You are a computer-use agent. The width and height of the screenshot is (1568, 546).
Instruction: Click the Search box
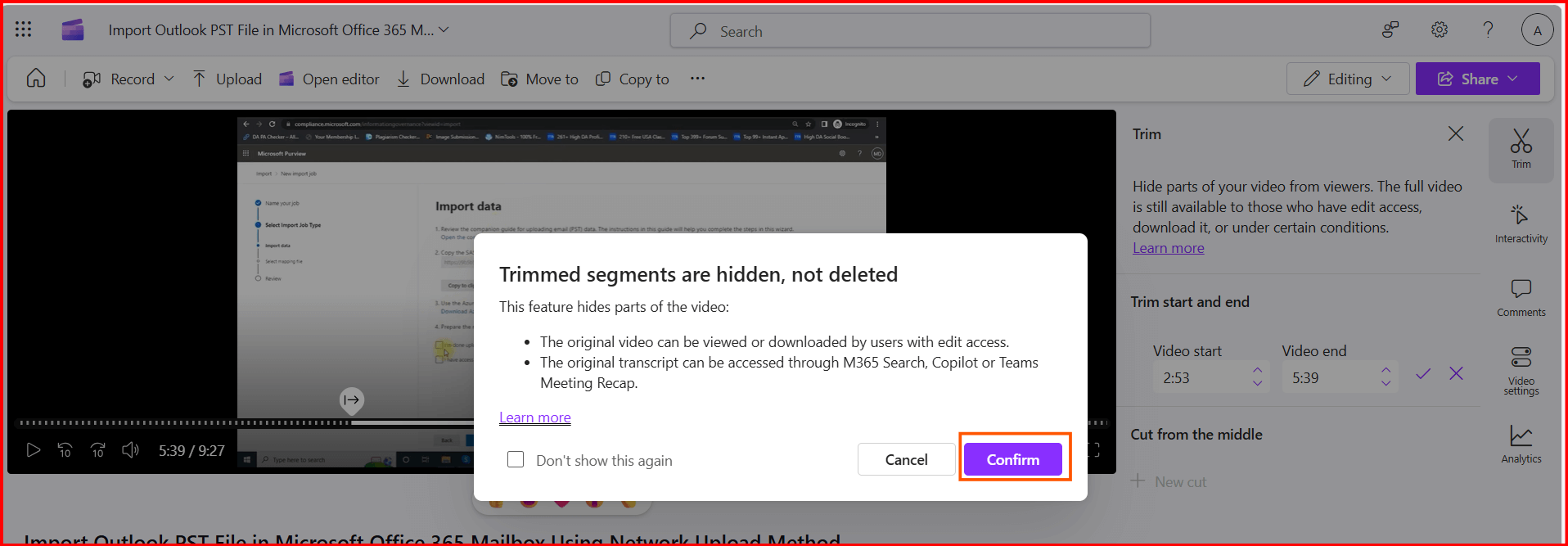(x=910, y=31)
